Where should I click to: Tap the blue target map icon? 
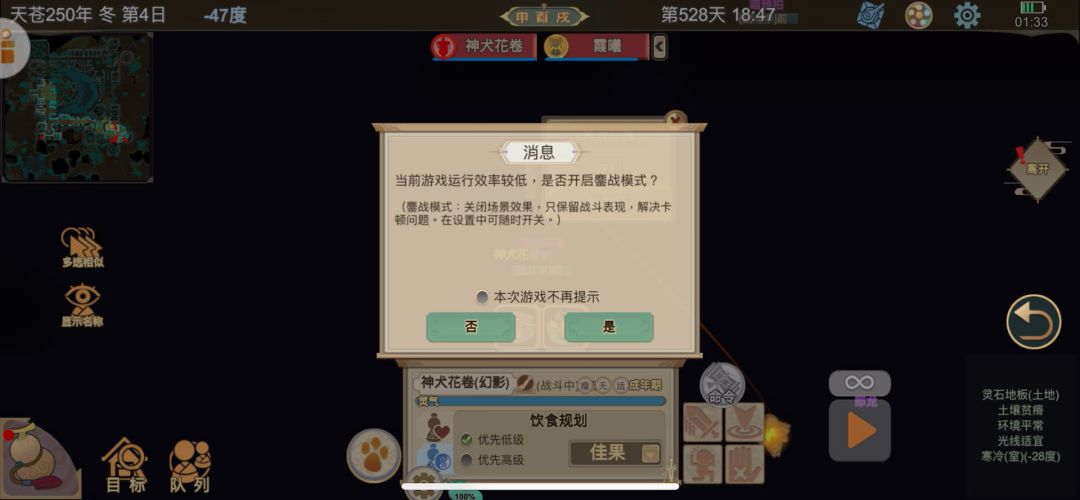point(871,15)
